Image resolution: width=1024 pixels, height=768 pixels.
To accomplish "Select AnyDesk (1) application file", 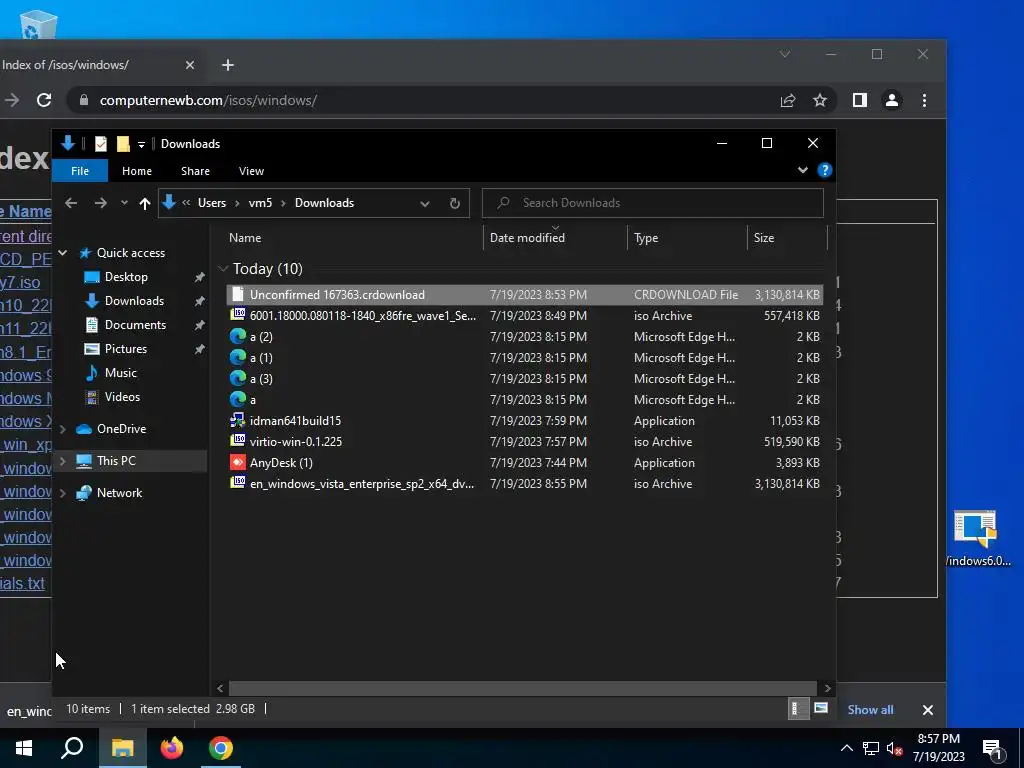I will pyautogui.click(x=524, y=463).
